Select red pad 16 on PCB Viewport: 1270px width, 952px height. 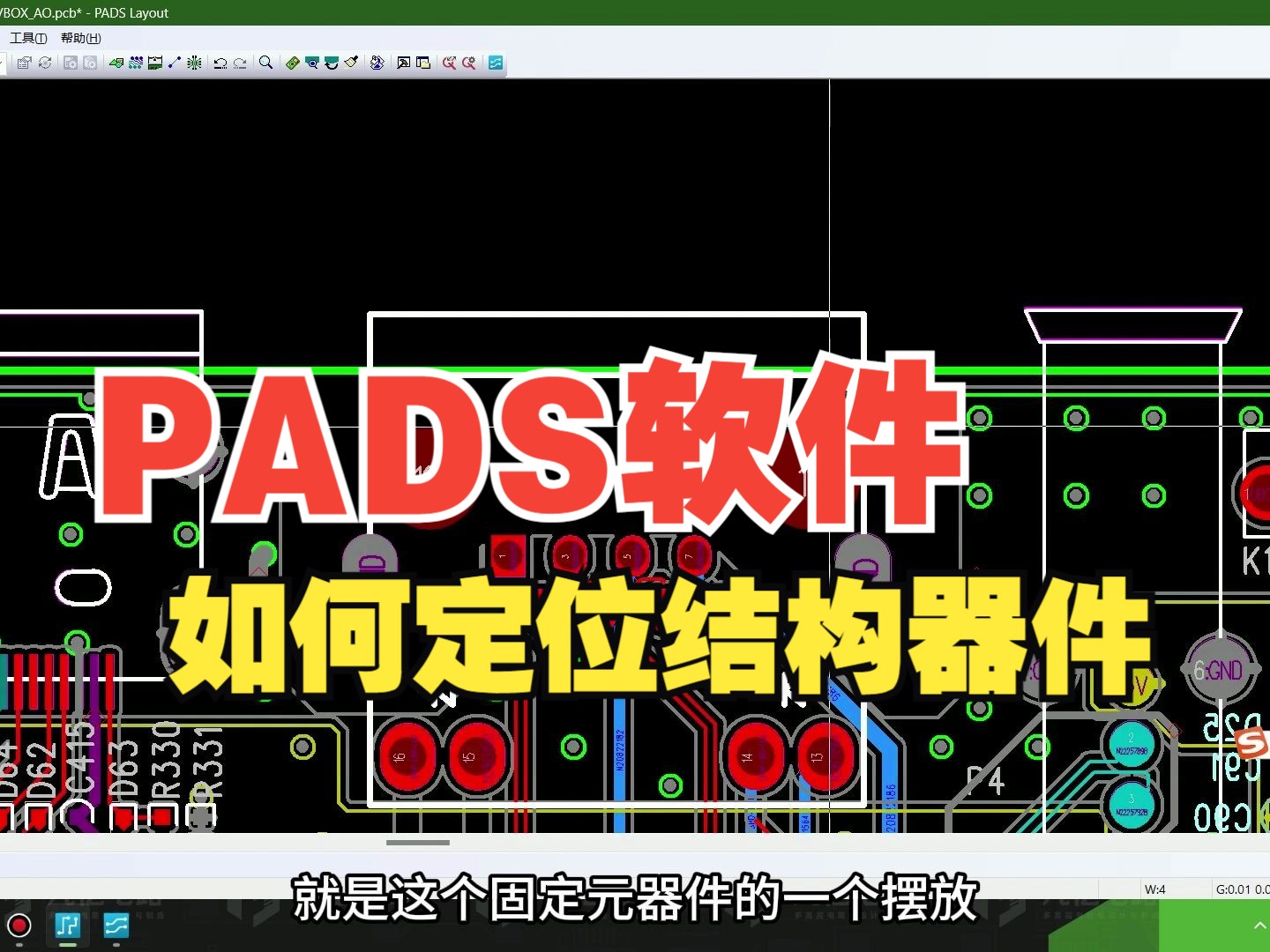(407, 756)
